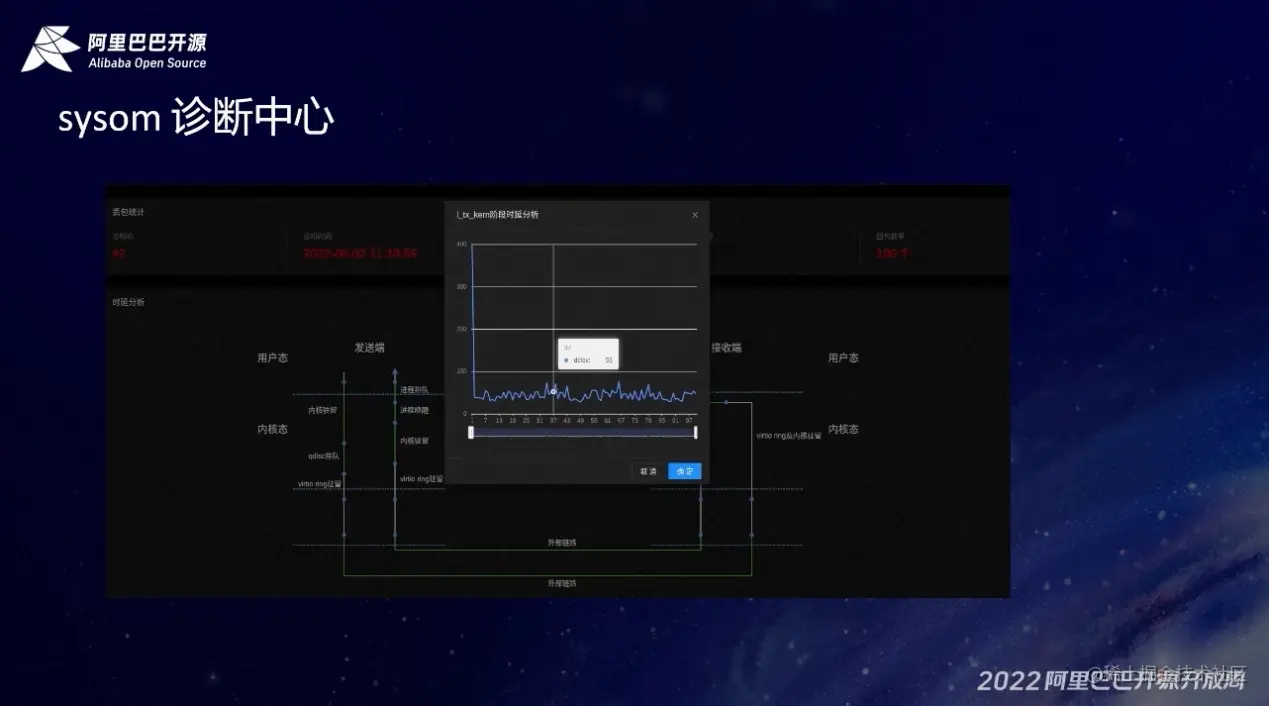This screenshot has height=706, width=1269.
Task: Click the highlighted data point at x=37
Action: click(553, 391)
